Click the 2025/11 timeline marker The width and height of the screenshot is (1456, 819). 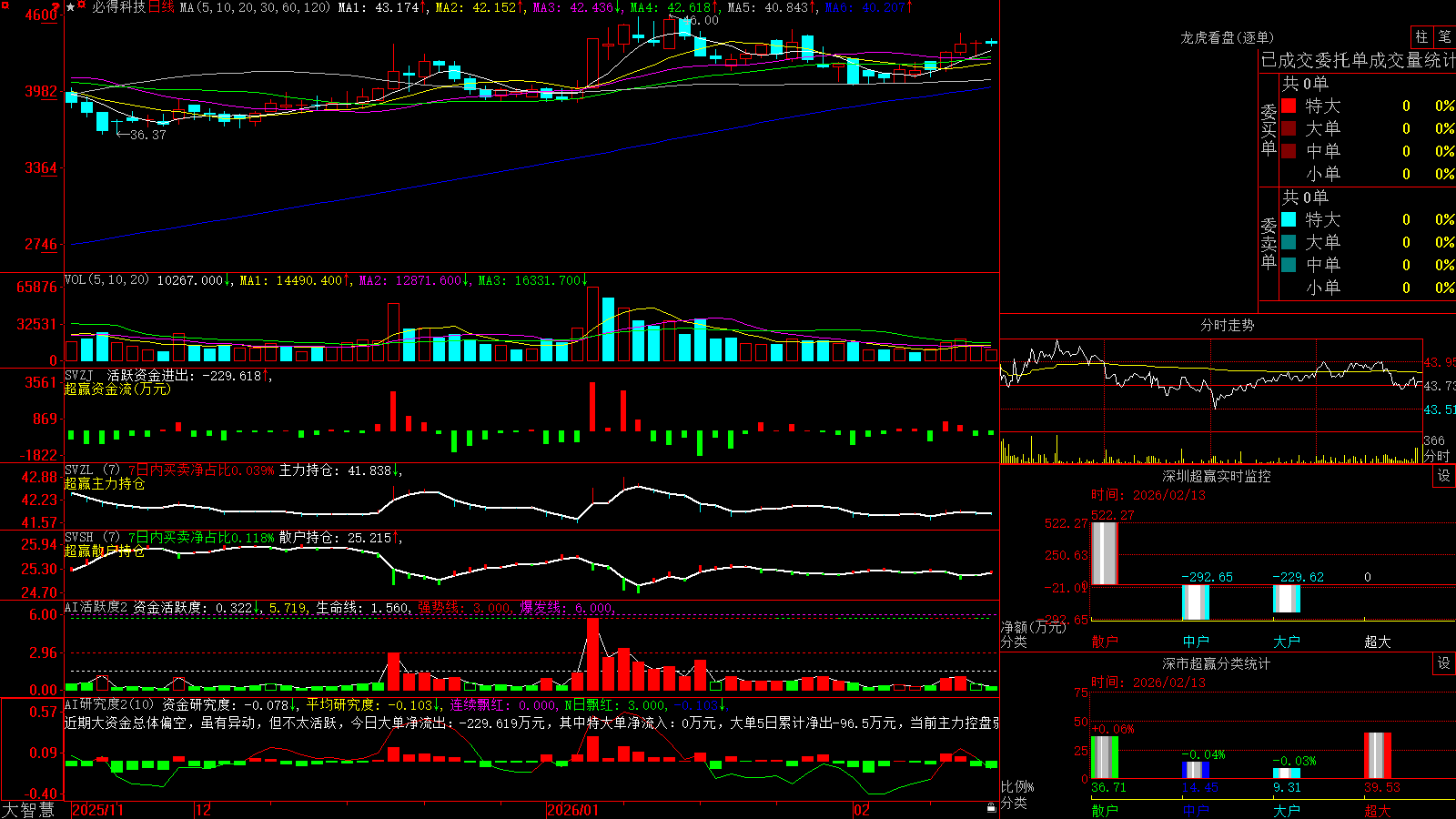tap(97, 810)
